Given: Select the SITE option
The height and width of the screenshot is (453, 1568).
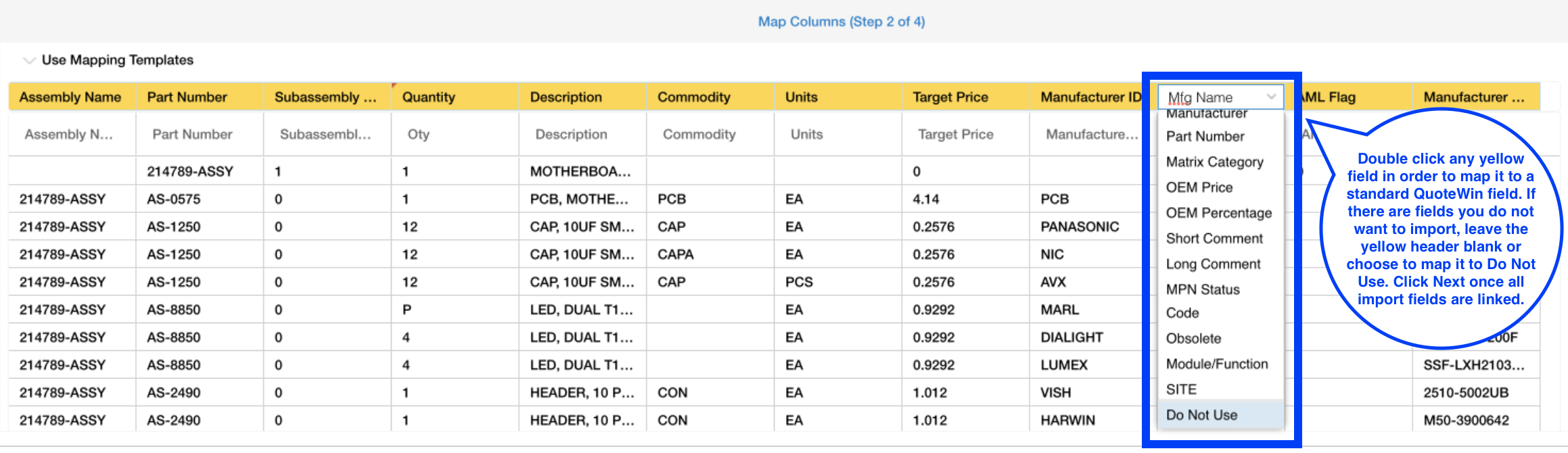Looking at the screenshot, I should click(x=1181, y=389).
